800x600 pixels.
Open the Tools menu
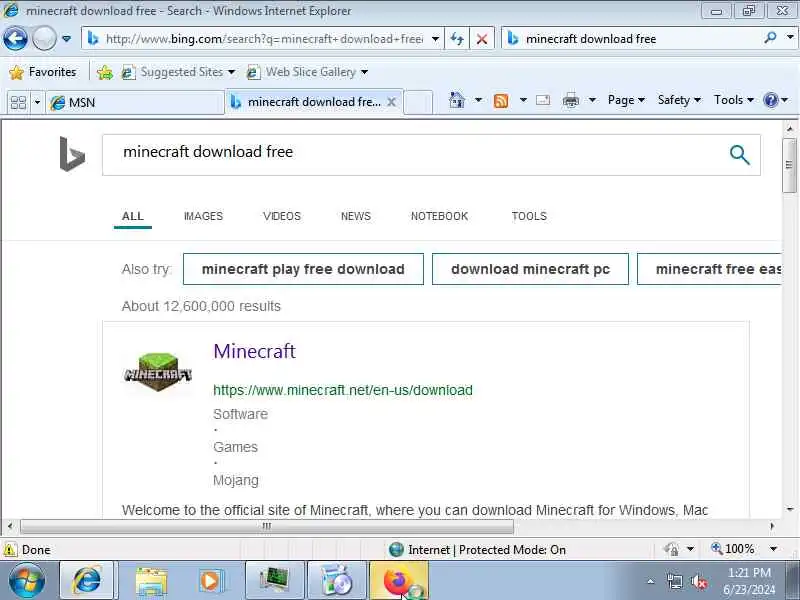pyautogui.click(x=733, y=100)
